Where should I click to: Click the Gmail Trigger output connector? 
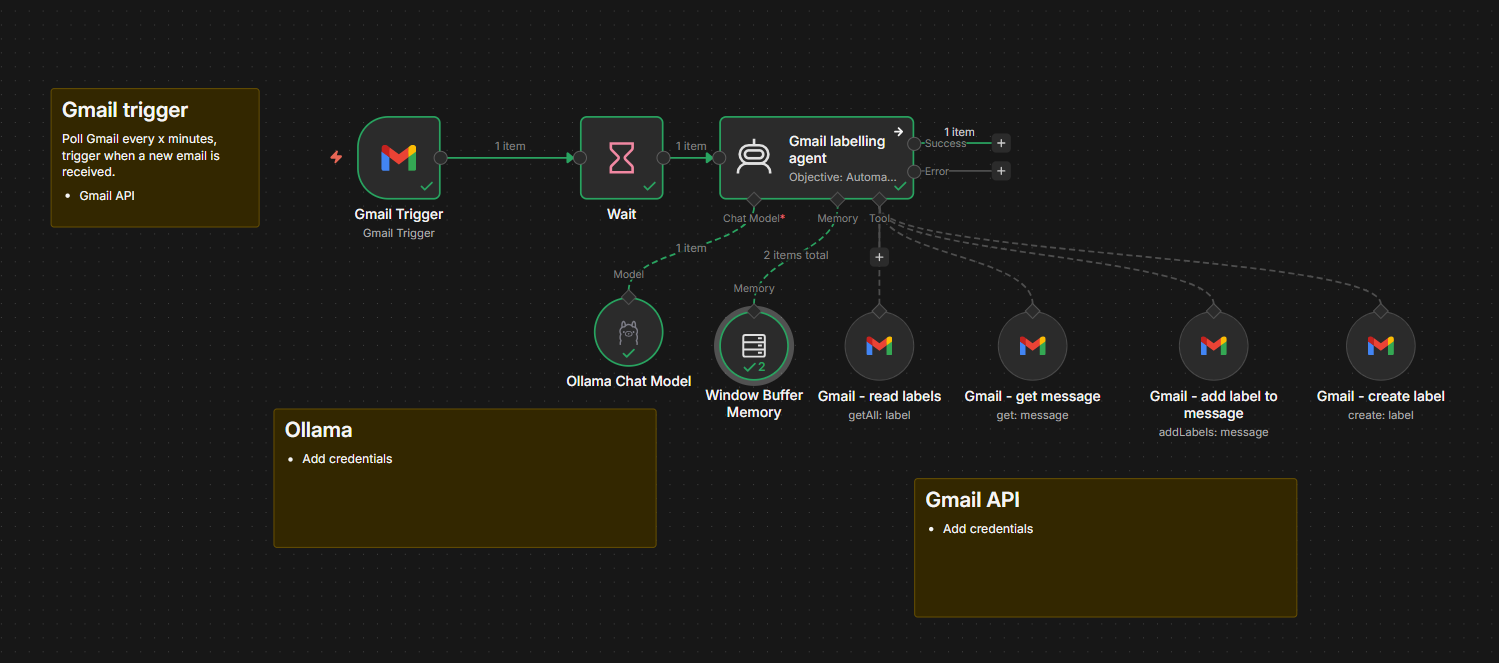coord(441,157)
